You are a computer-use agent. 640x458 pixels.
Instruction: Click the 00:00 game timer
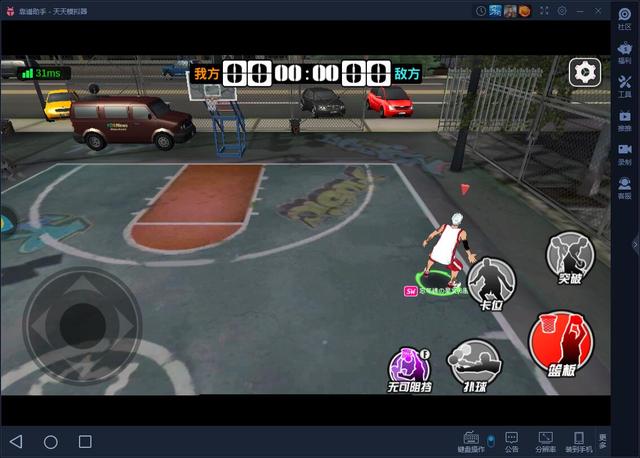click(x=306, y=73)
